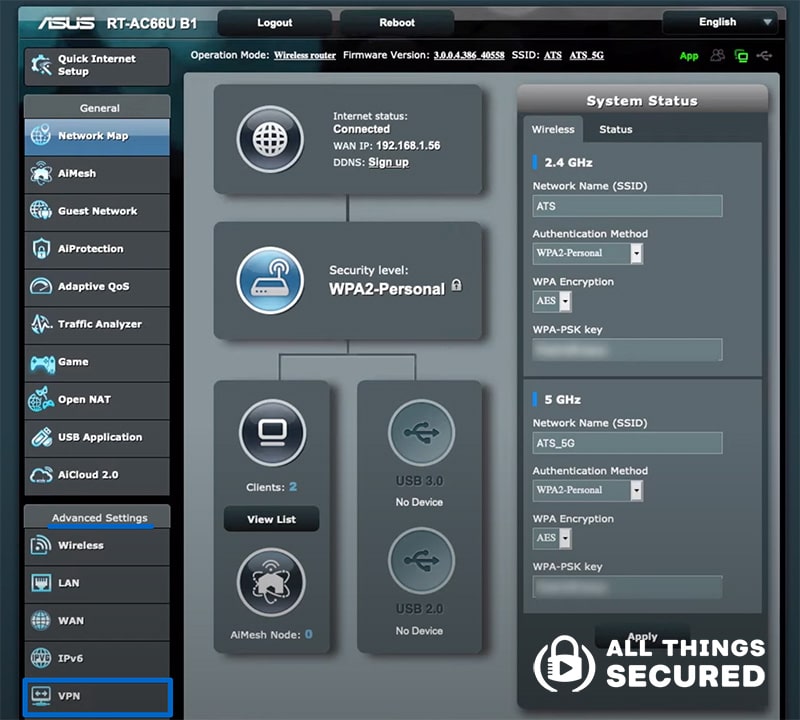Screen dimensions: 800x720
Task: Select the AiMesh sidebar icon
Action: (96, 173)
